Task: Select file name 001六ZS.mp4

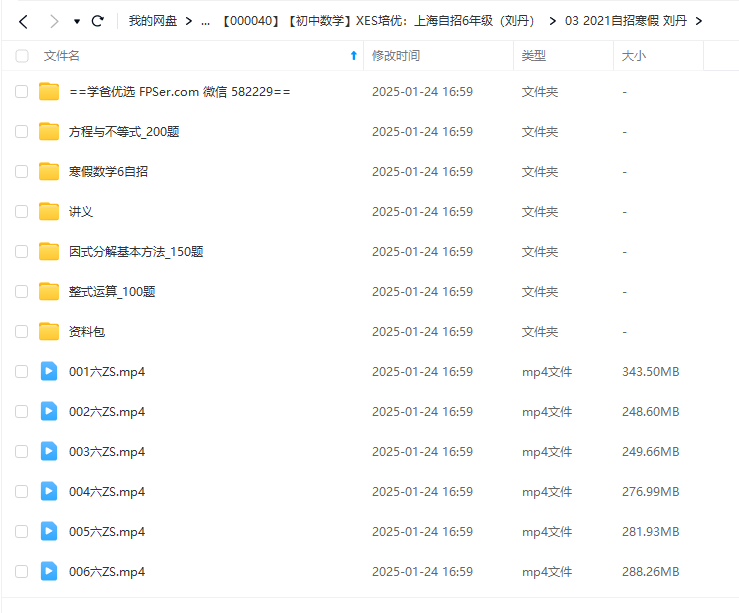Action: (107, 372)
